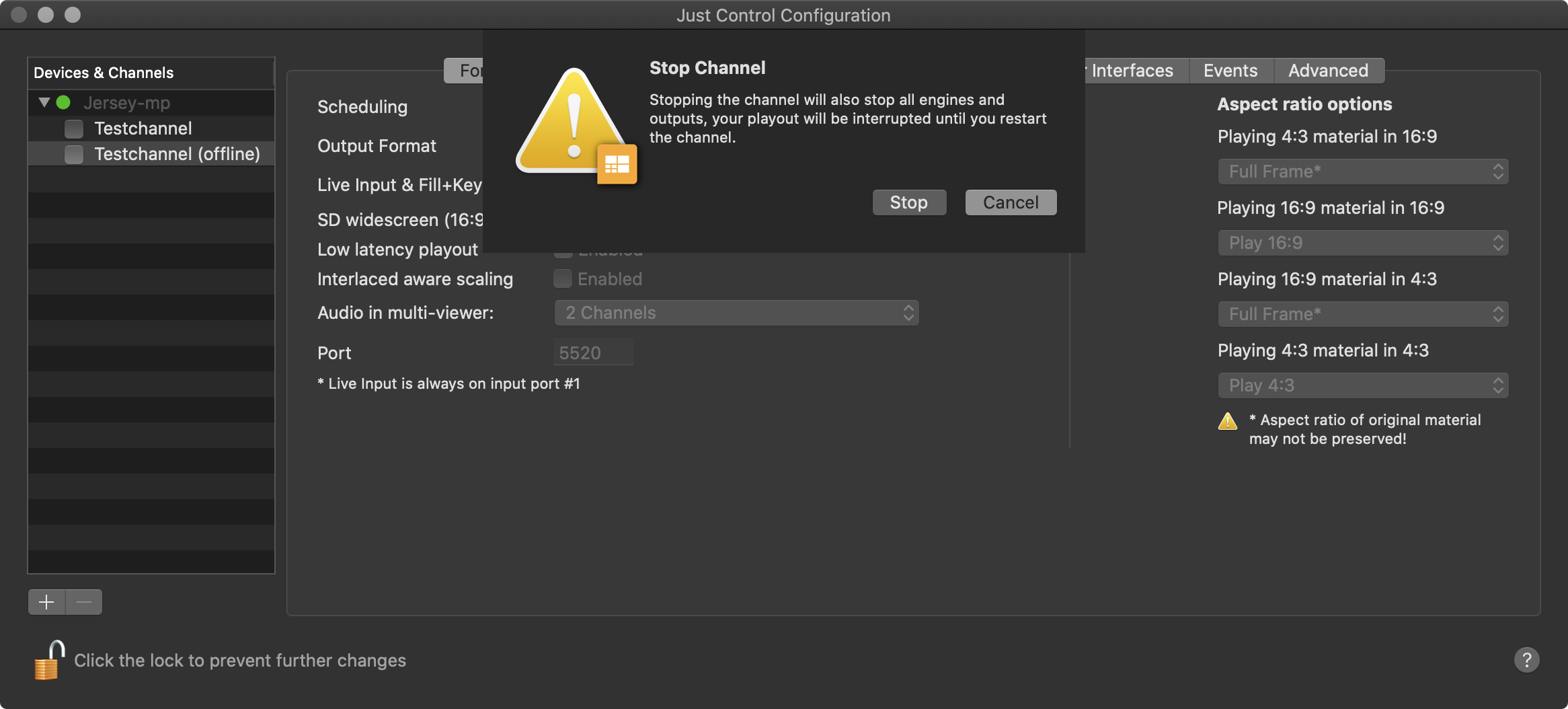This screenshot has width=1568, height=709.
Task: Select Jersey-mp device row
Action: [x=151, y=103]
